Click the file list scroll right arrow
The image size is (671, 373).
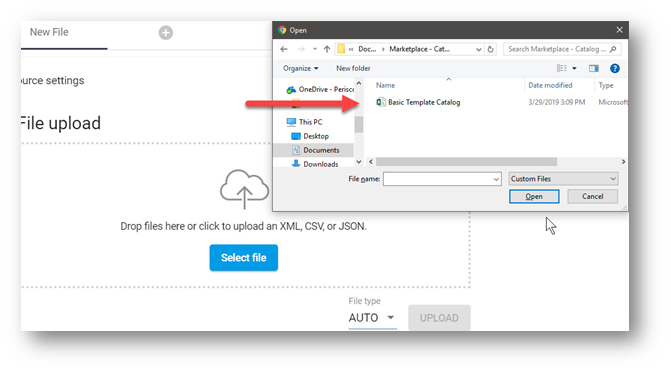pyautogui.click(x=623, y=162)
